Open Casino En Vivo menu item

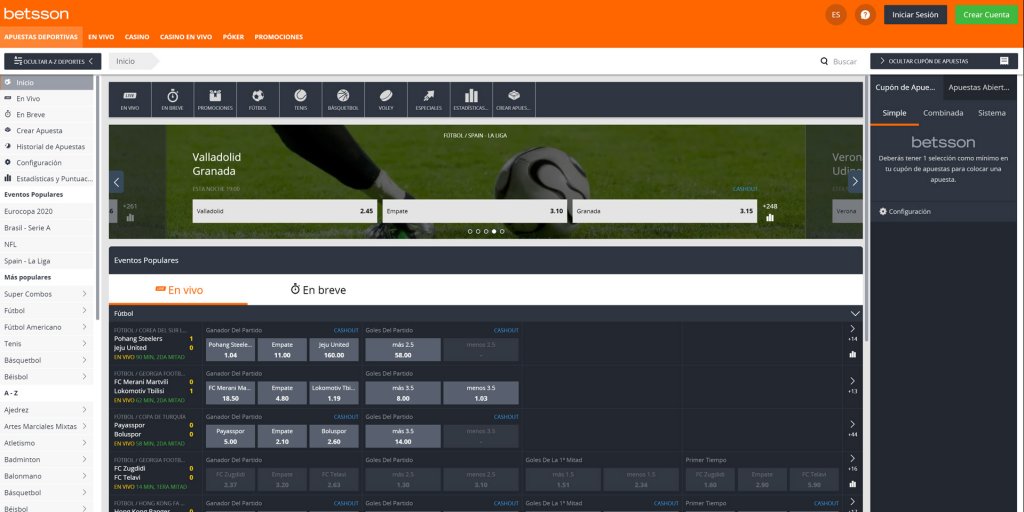[x=186, y=37]
